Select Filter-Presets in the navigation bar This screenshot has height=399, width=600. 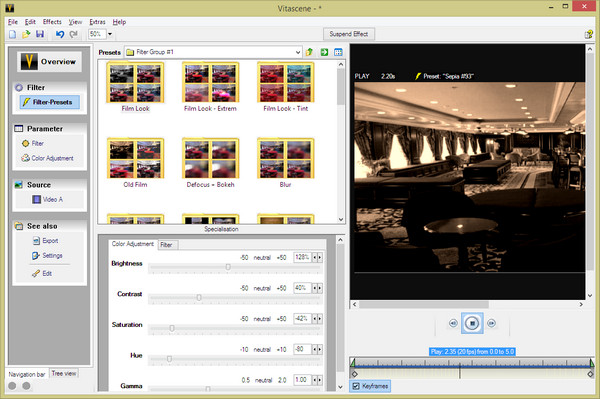(50, 102)
